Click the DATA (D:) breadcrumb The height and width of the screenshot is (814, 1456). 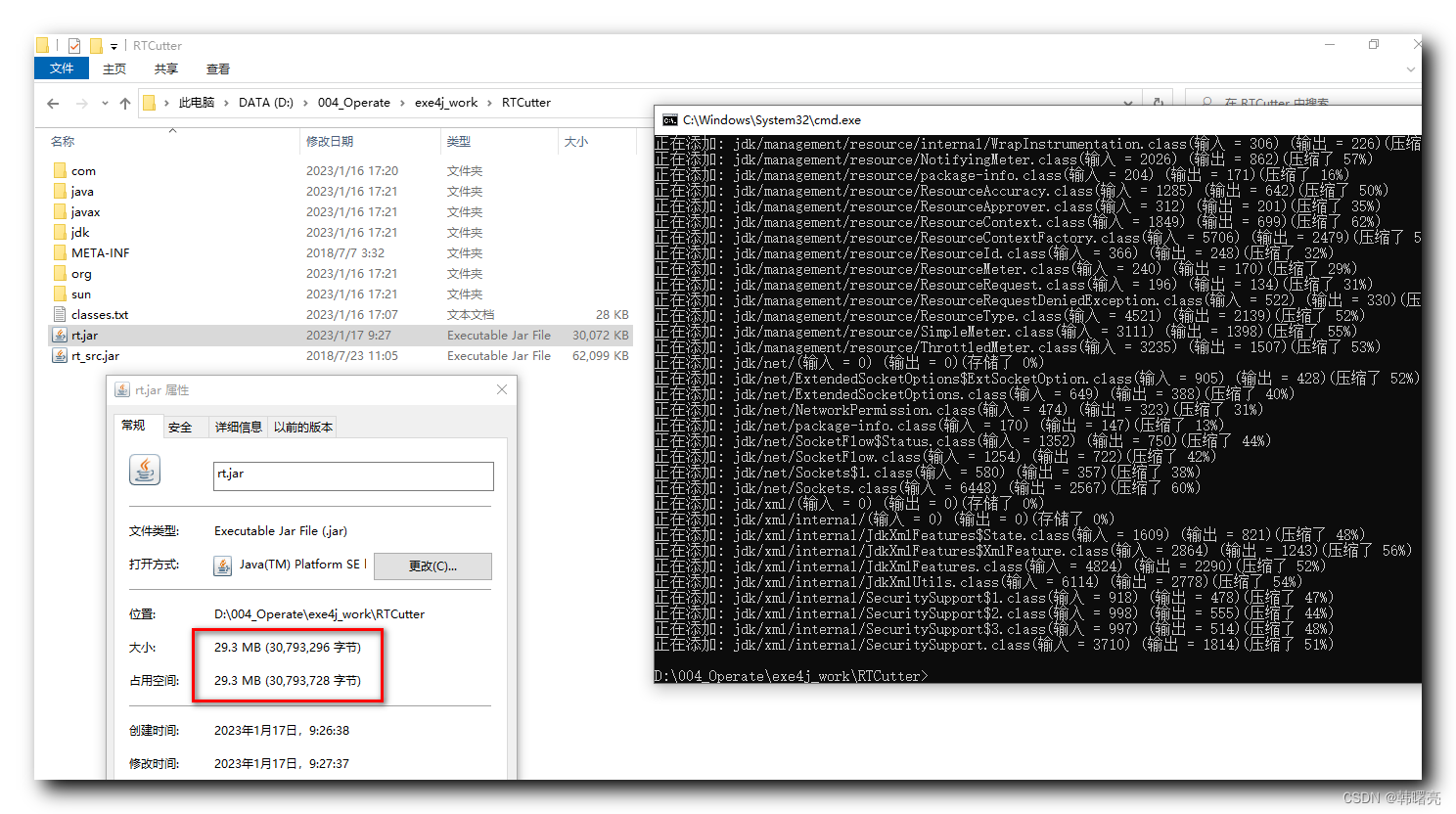pos(266,103)
